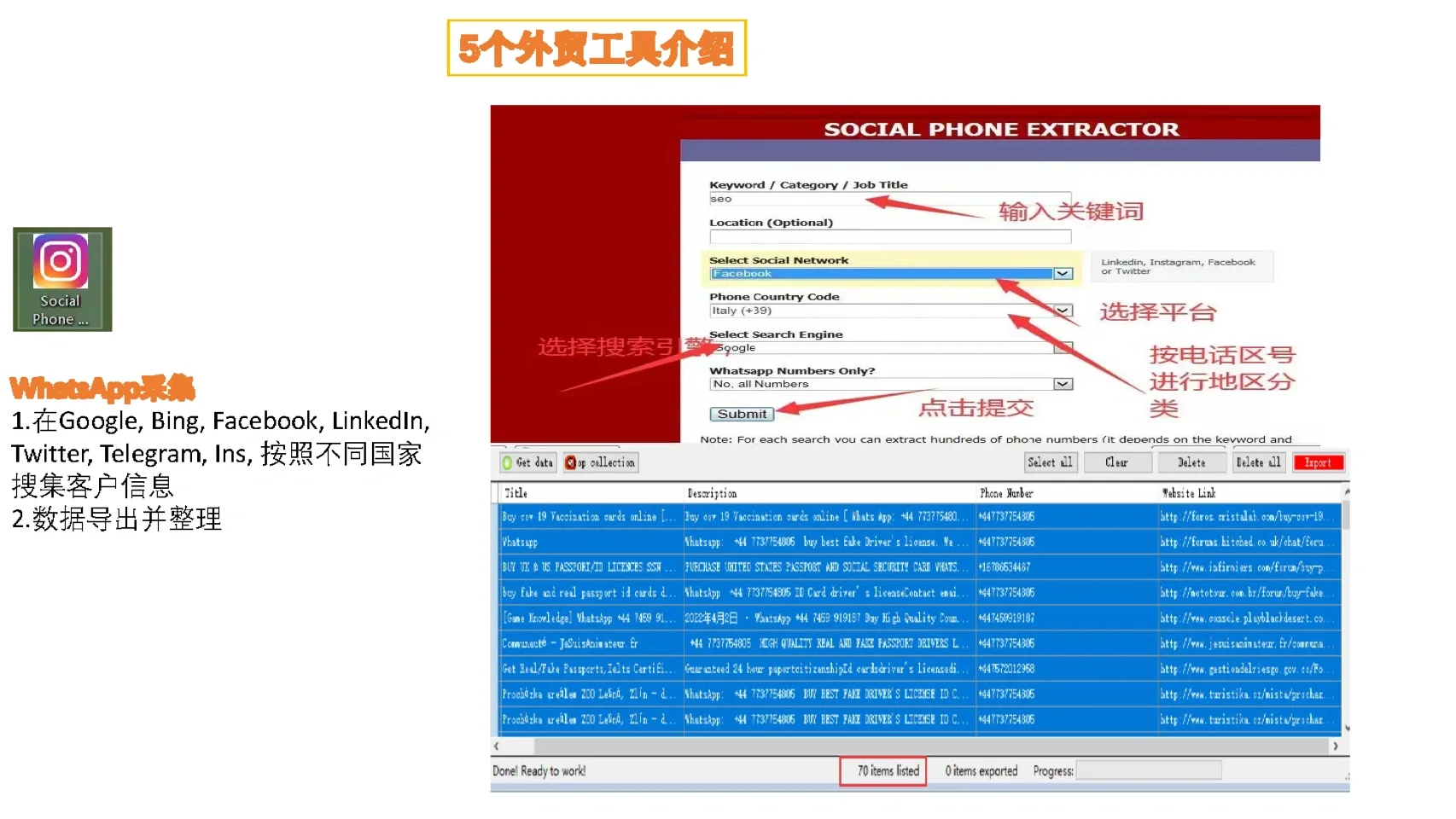Click phone number +447572012958 cell
Viewport: 1456px width, 819px height.
(x=1066, y=669)
